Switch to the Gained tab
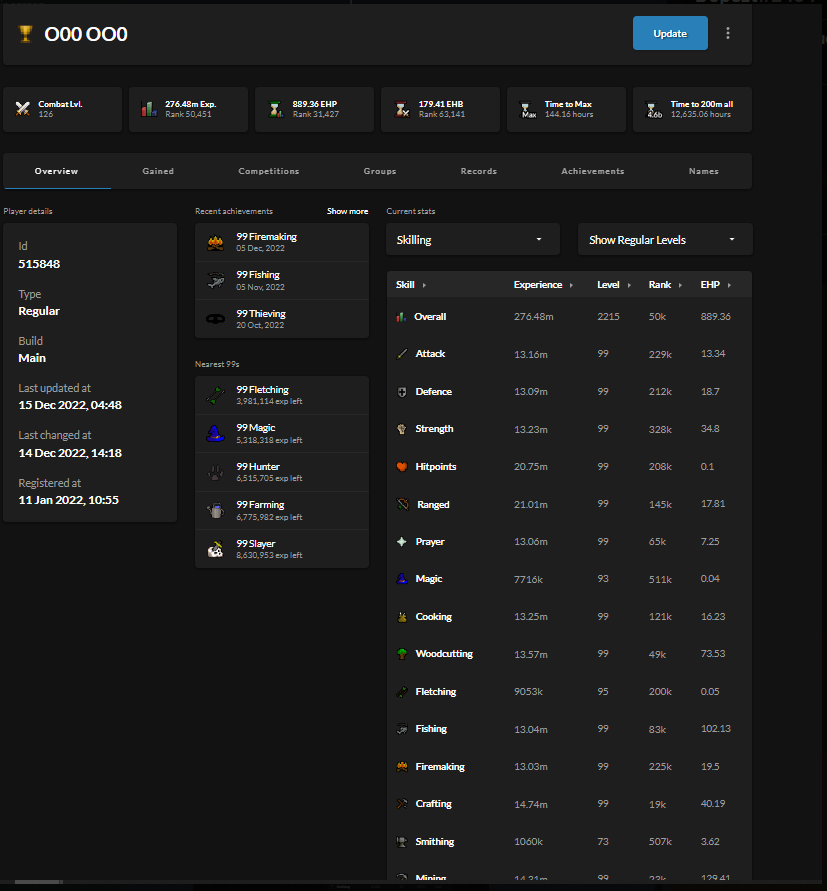Screen dimensions: 827x891 point(158,171)
